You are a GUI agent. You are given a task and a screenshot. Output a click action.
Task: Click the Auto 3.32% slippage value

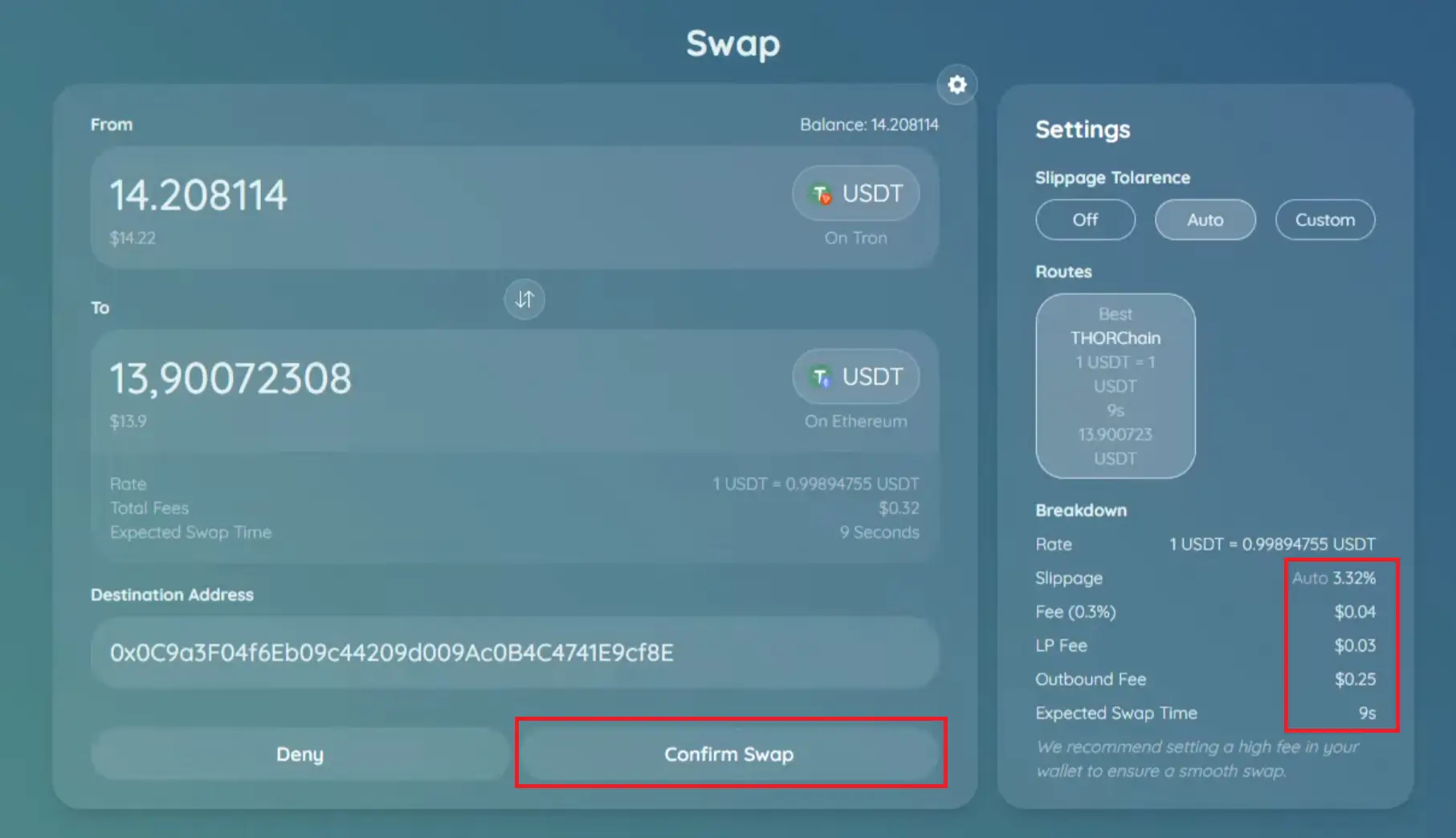point(1333,578)
